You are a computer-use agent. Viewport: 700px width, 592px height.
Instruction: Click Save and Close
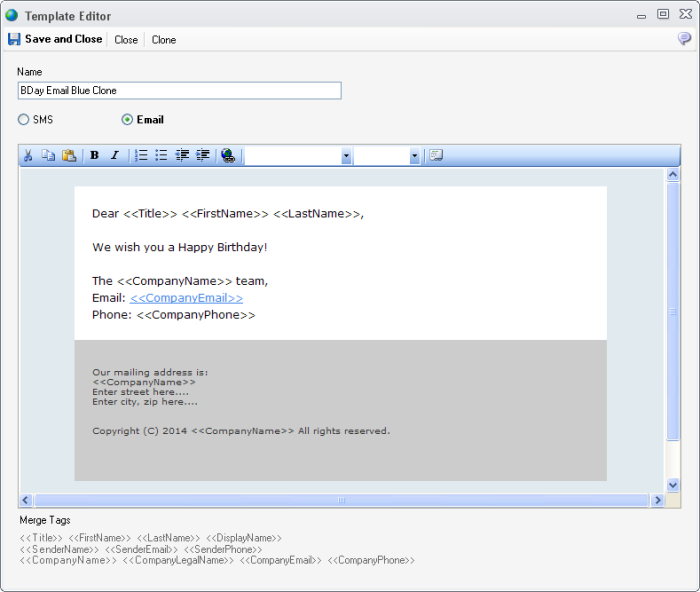pos(55,39)
